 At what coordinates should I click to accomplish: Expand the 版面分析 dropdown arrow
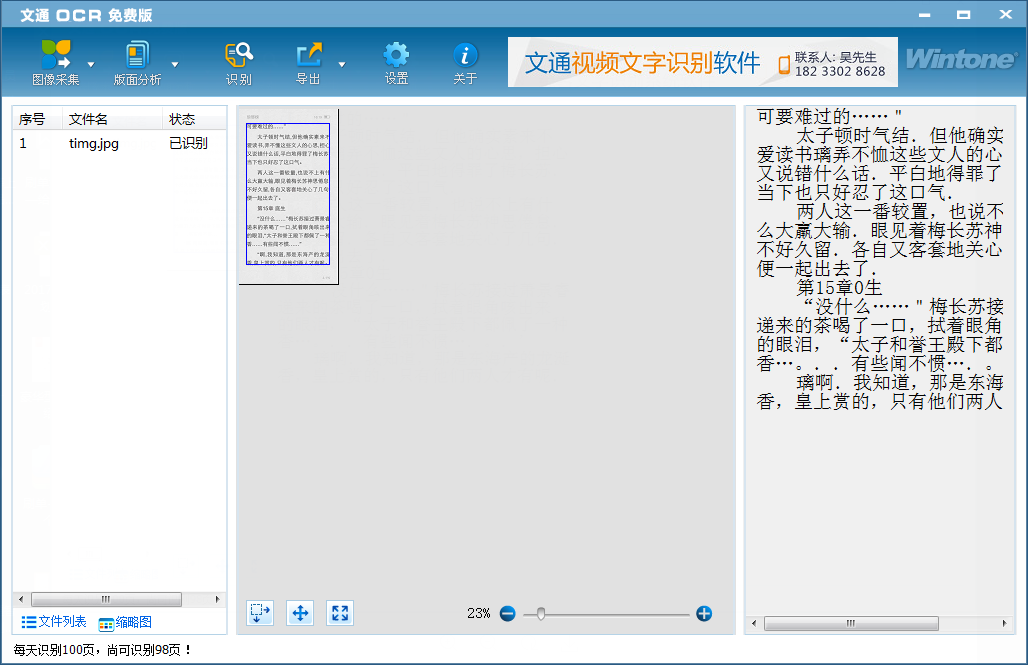coord(175,64)
